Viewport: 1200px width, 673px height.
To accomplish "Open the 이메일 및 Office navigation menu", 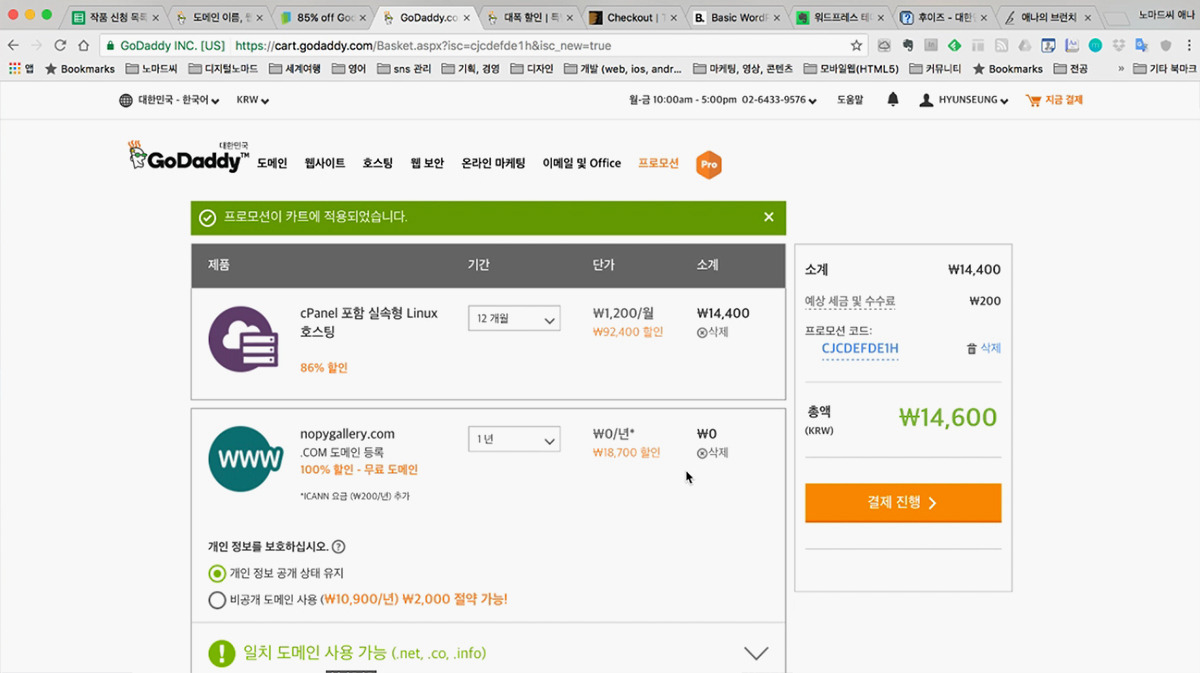I will click(582, 163).
